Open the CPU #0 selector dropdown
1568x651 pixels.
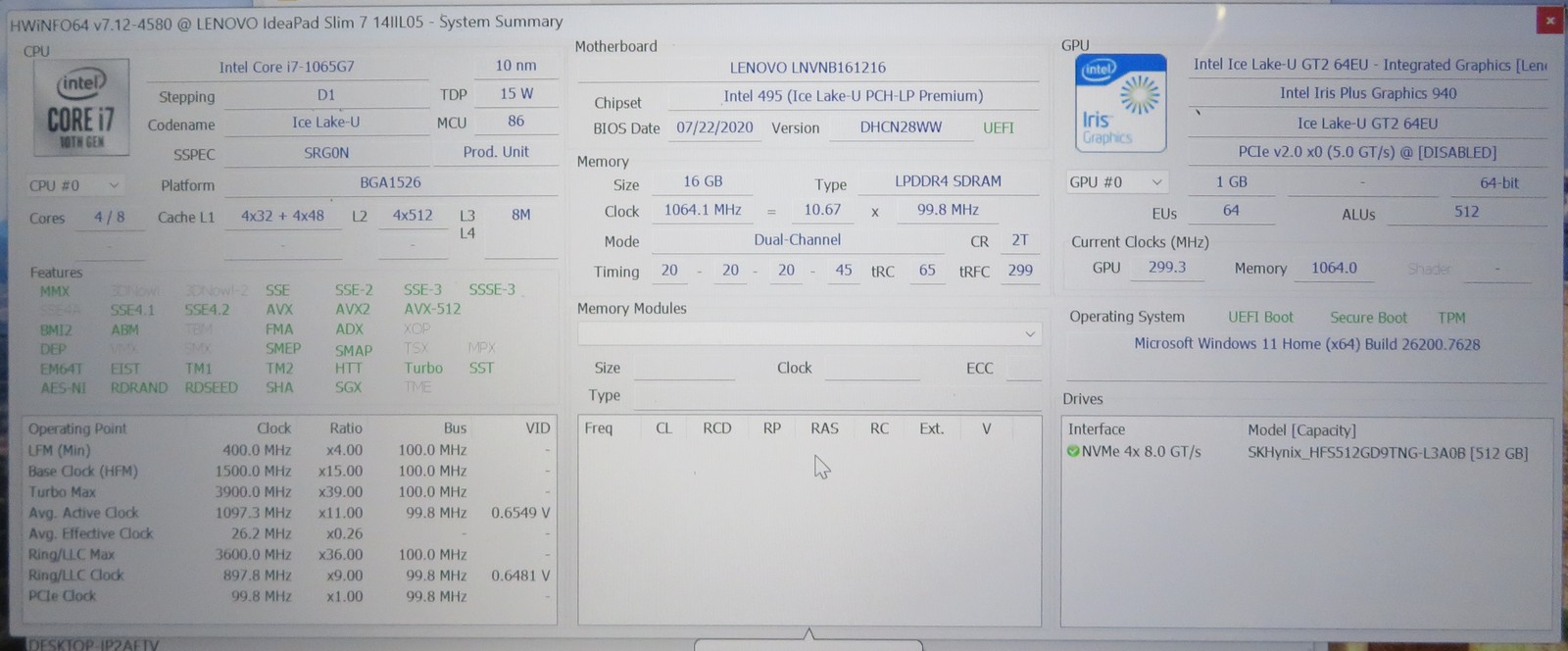coord(74,185)
